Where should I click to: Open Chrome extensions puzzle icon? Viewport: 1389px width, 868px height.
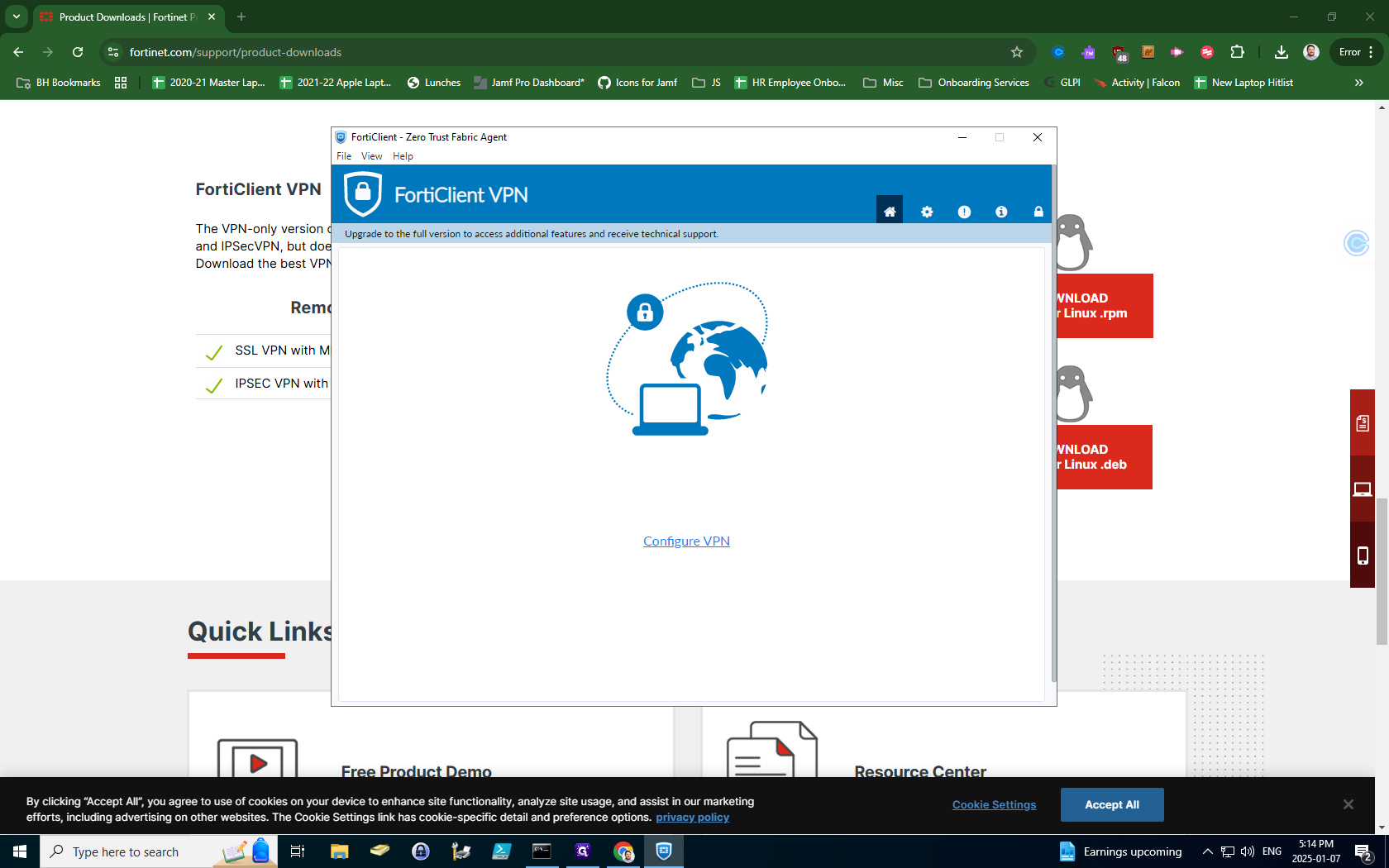1237,52
